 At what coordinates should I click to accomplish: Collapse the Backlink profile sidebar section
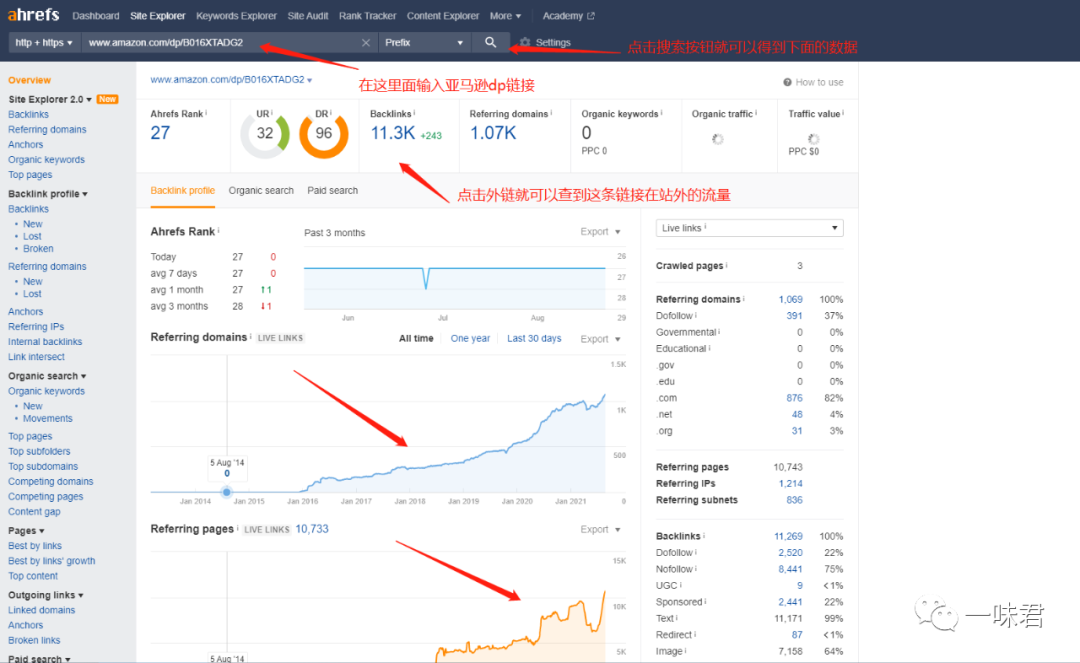[48, 193]
